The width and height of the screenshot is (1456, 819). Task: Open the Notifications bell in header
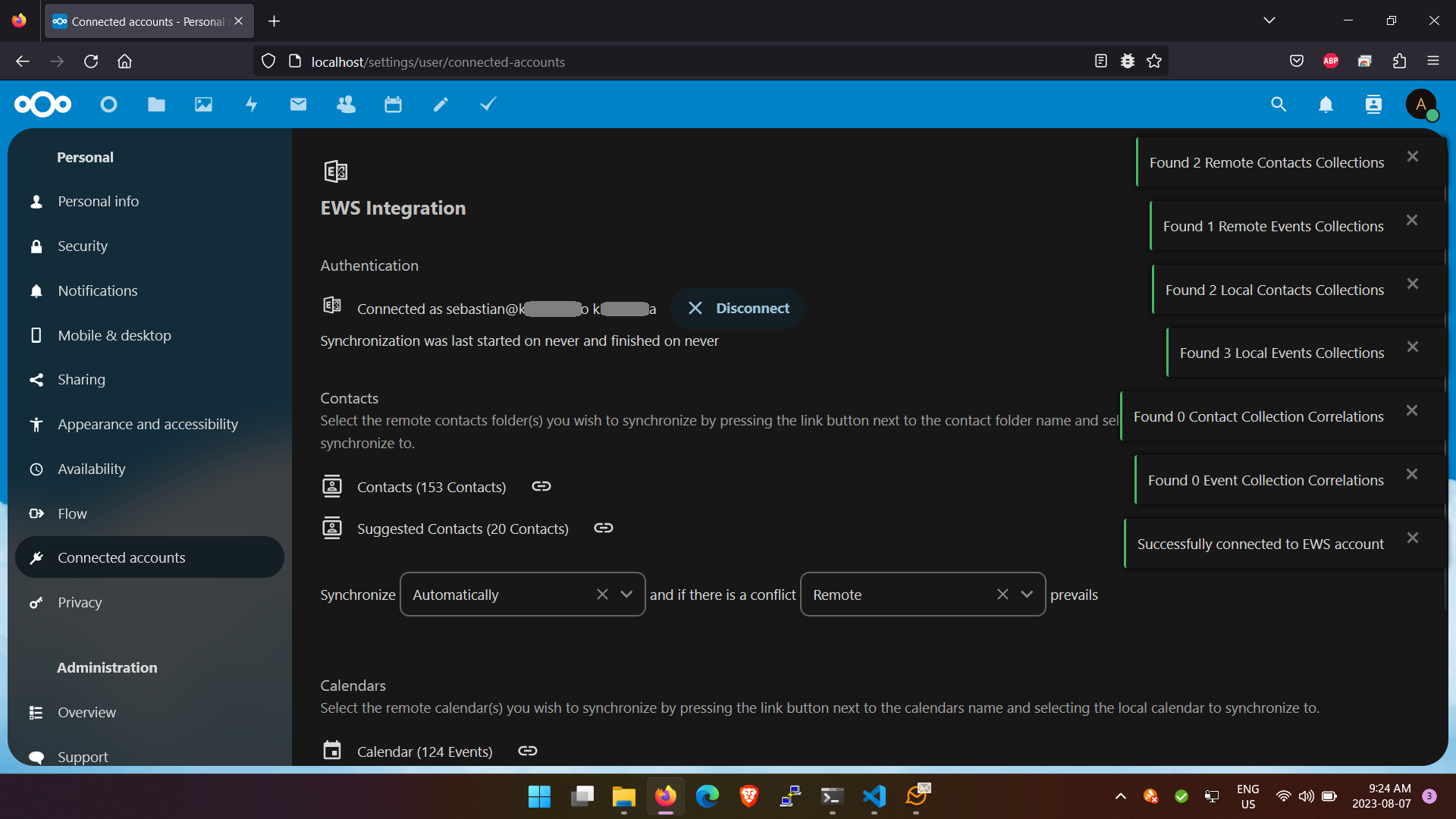pos(1326,105)
